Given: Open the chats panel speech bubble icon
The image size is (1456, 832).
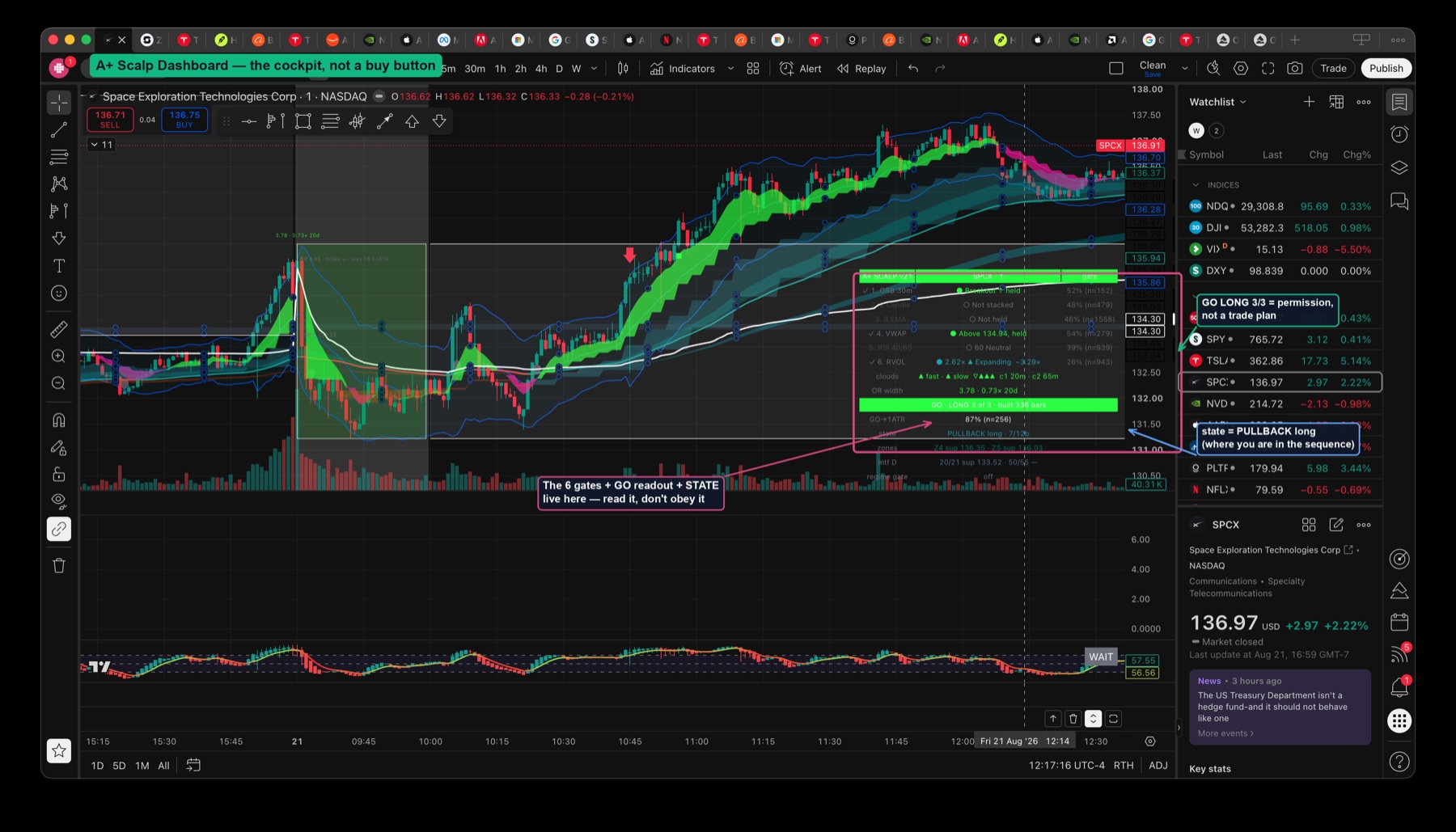Looking at the screenshot, I should tap(1399, 201).
